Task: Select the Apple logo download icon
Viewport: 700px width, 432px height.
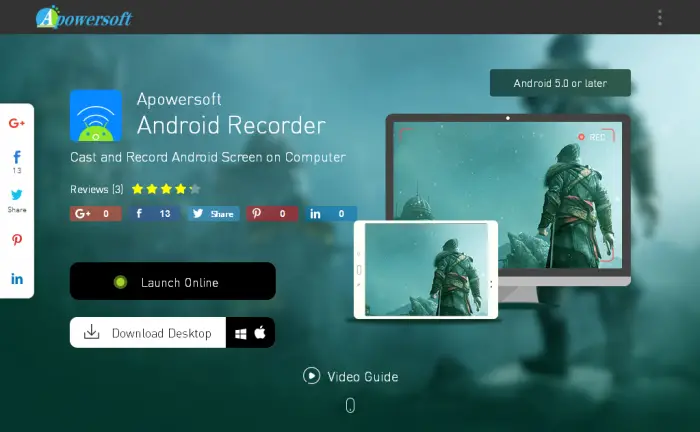Action: coord(260,332)
